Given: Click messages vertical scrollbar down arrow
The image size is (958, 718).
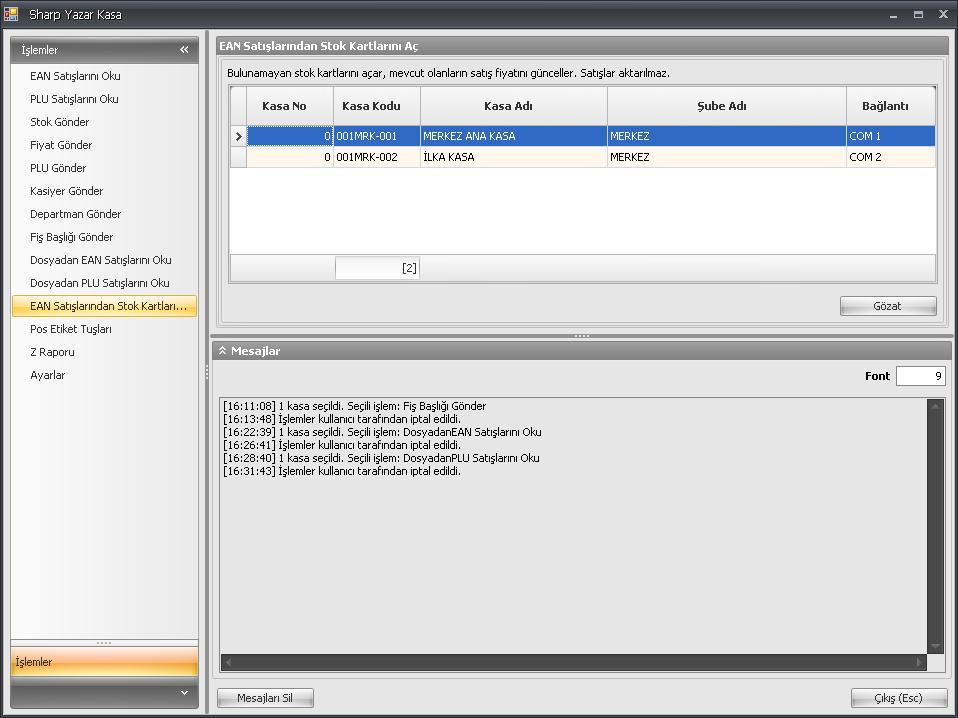Looking at the screenshot, I should [935, 647].
